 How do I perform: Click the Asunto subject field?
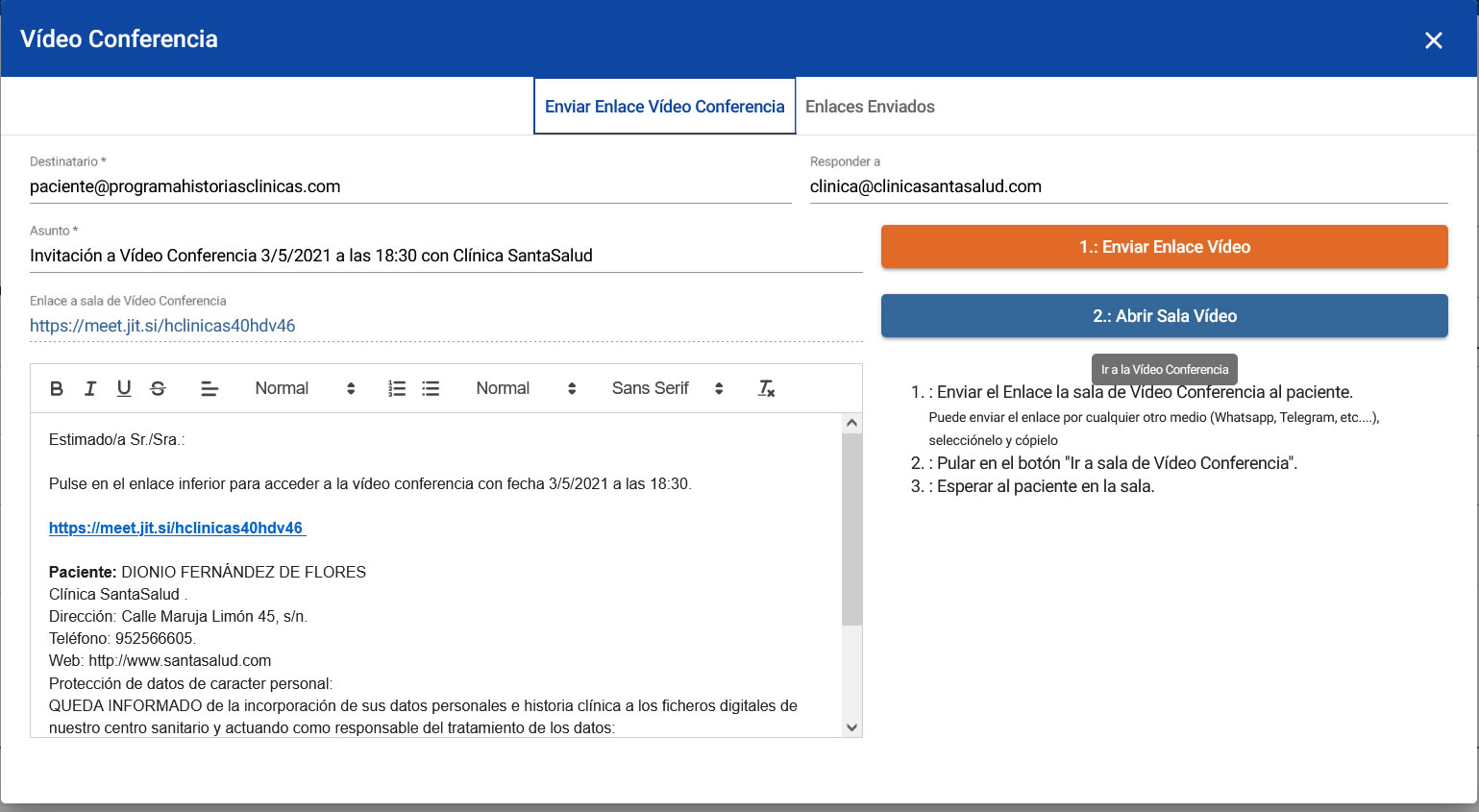coord(445,256)
